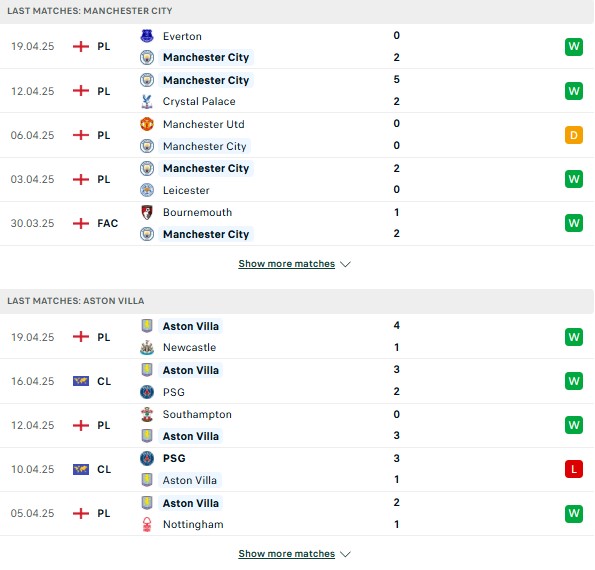Open the Aston Villa vs Newcastle match
Viewport: 595px width, 570px height.
297,337
